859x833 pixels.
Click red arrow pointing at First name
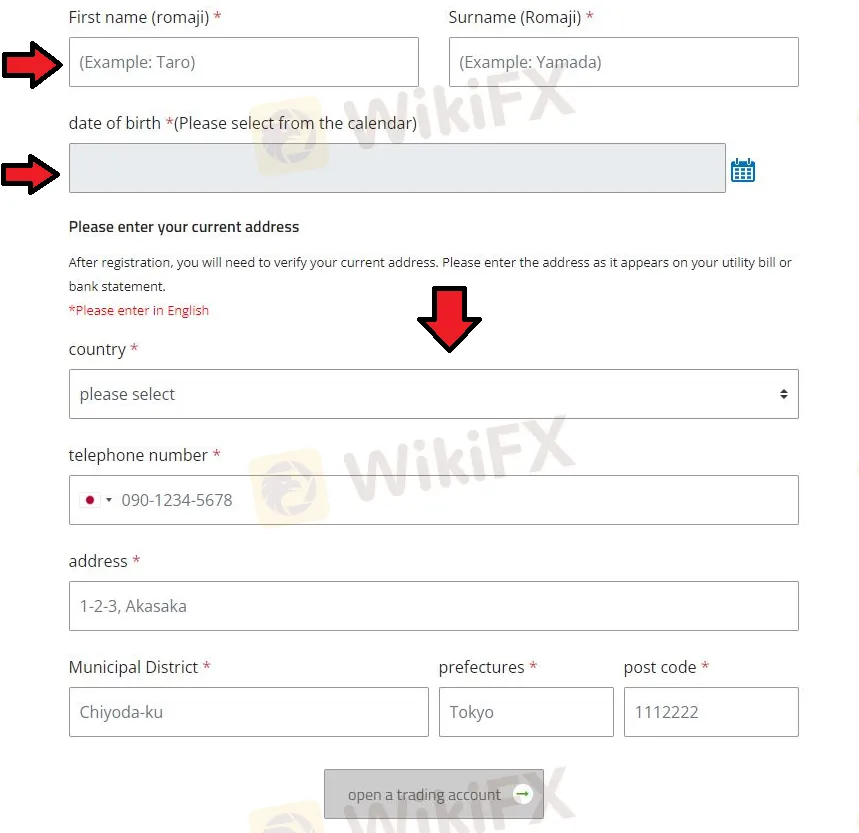coord(32,65)
